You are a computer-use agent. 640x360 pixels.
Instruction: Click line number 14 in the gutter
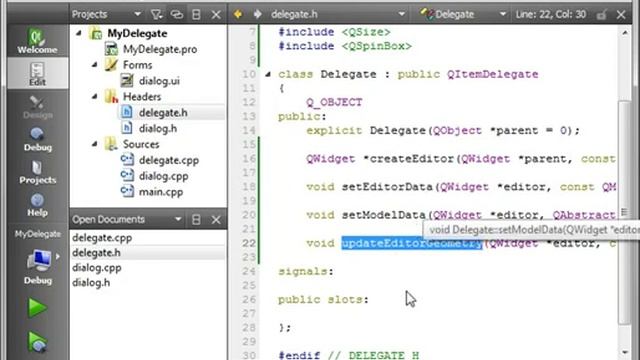pyautogui.click(x=249, y=131)
